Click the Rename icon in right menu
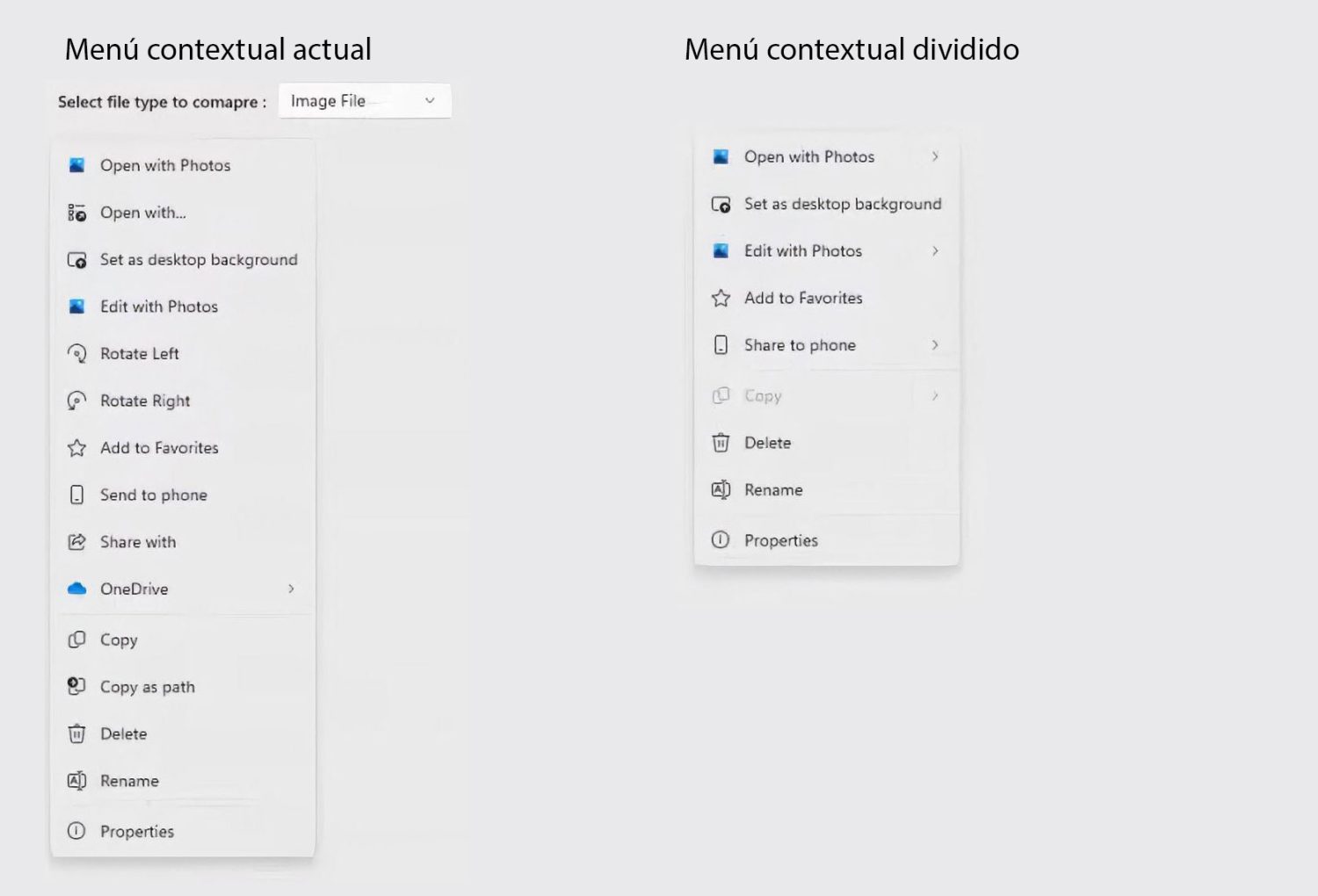 pos(721,490)
